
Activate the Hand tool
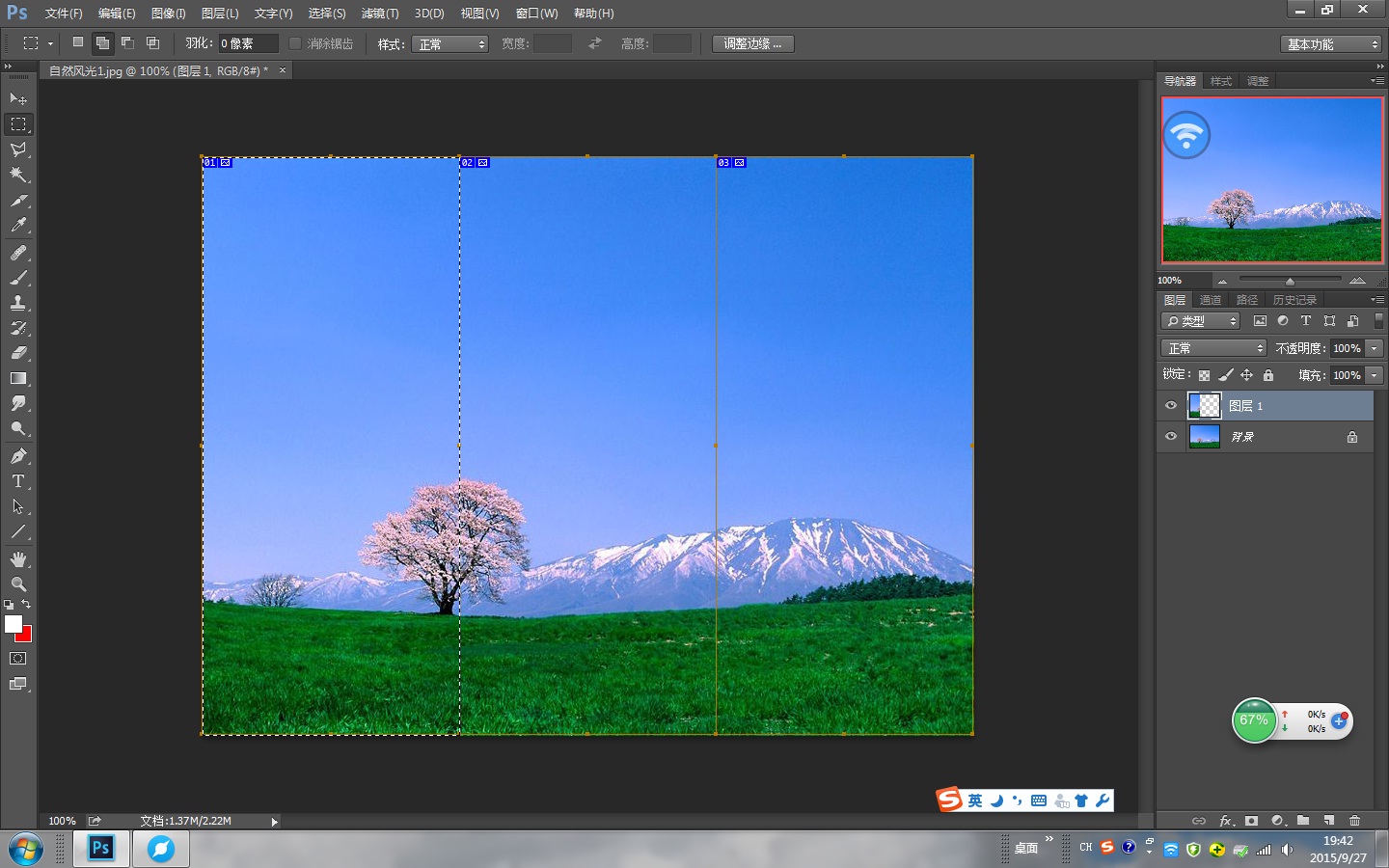18,559
